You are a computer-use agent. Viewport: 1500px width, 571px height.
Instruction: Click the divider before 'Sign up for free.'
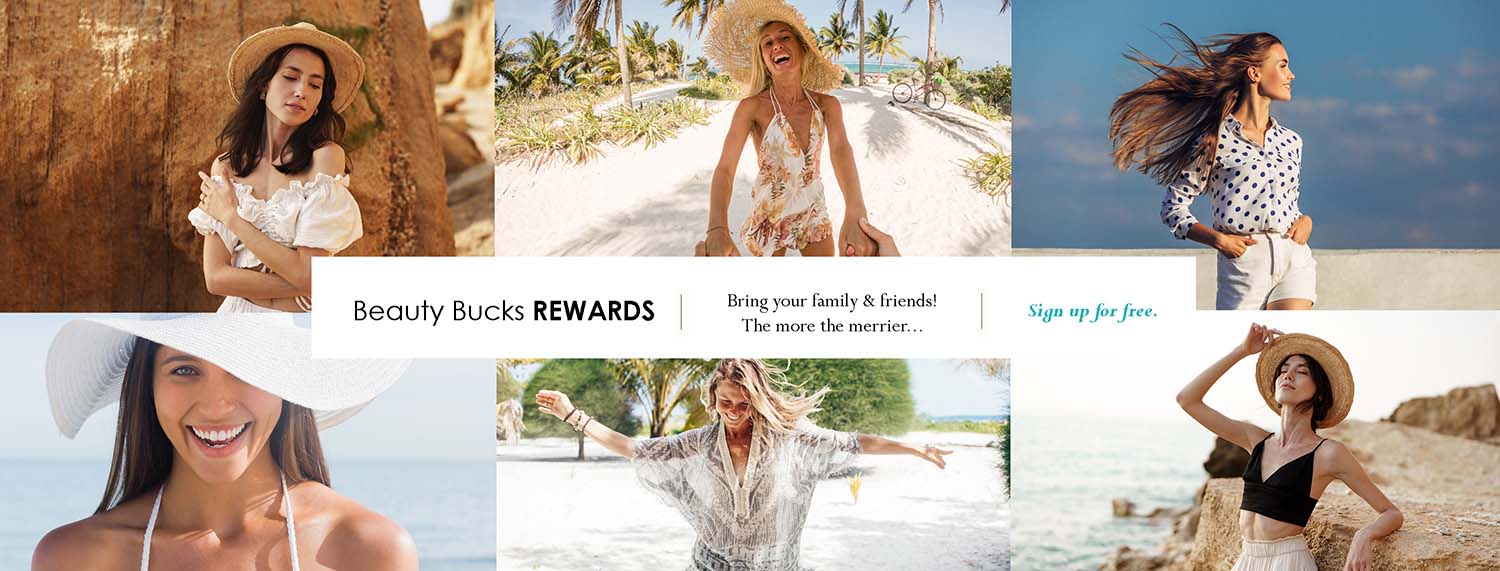click(981, 311)
